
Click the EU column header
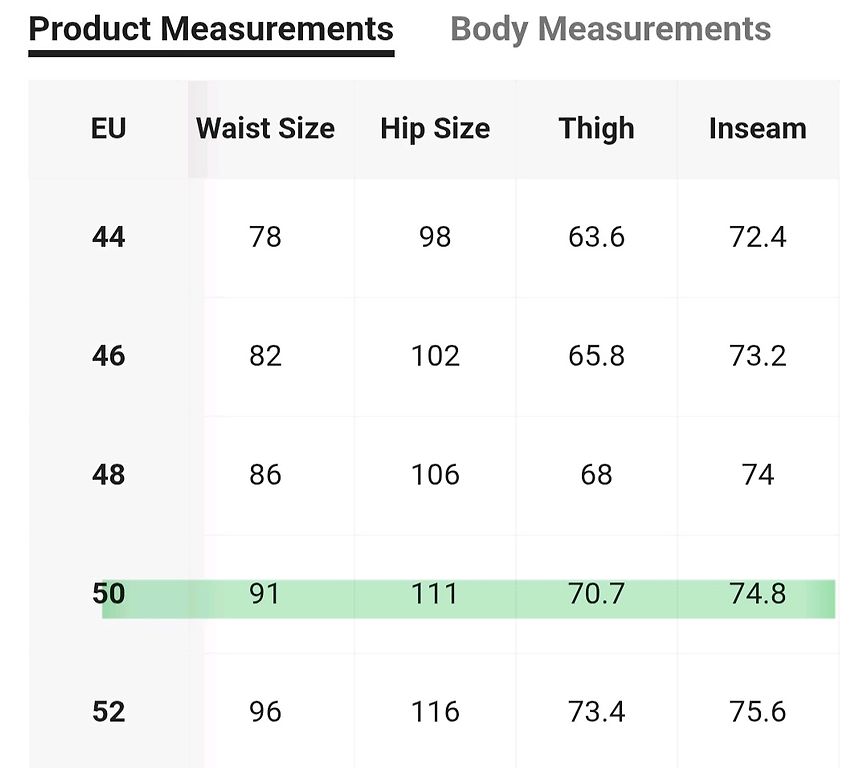tap(108, 128)
